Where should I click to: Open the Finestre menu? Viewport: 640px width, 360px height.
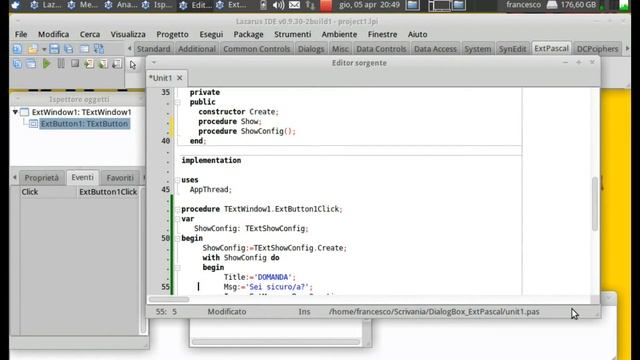click(x=382, y=34)
